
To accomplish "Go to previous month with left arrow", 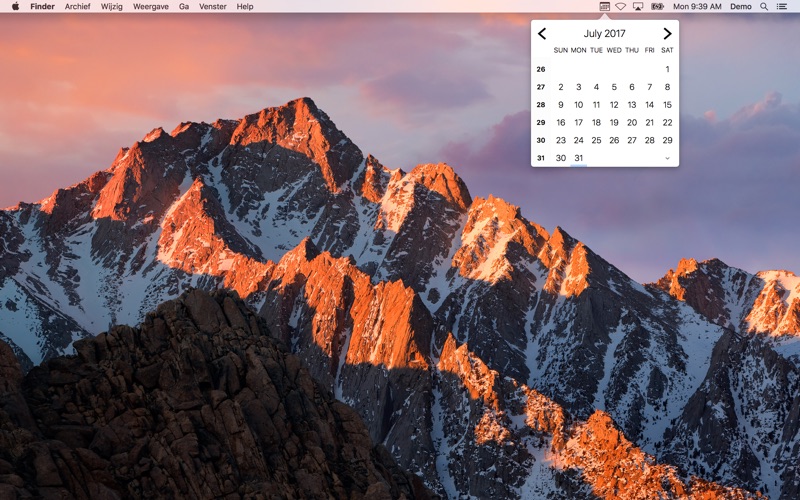I will coord(542,34).
